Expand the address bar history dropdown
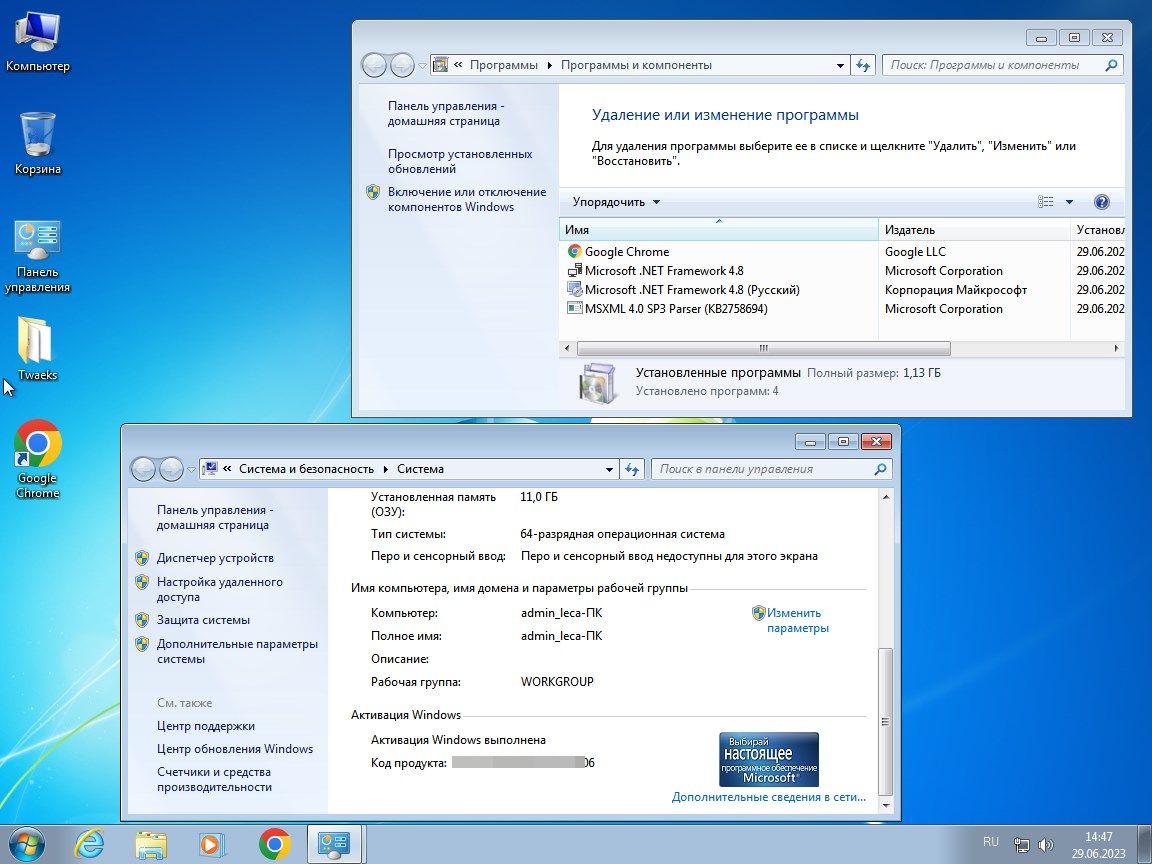Viewport: 1152px width, 864px height. click(x=841, y=64)
